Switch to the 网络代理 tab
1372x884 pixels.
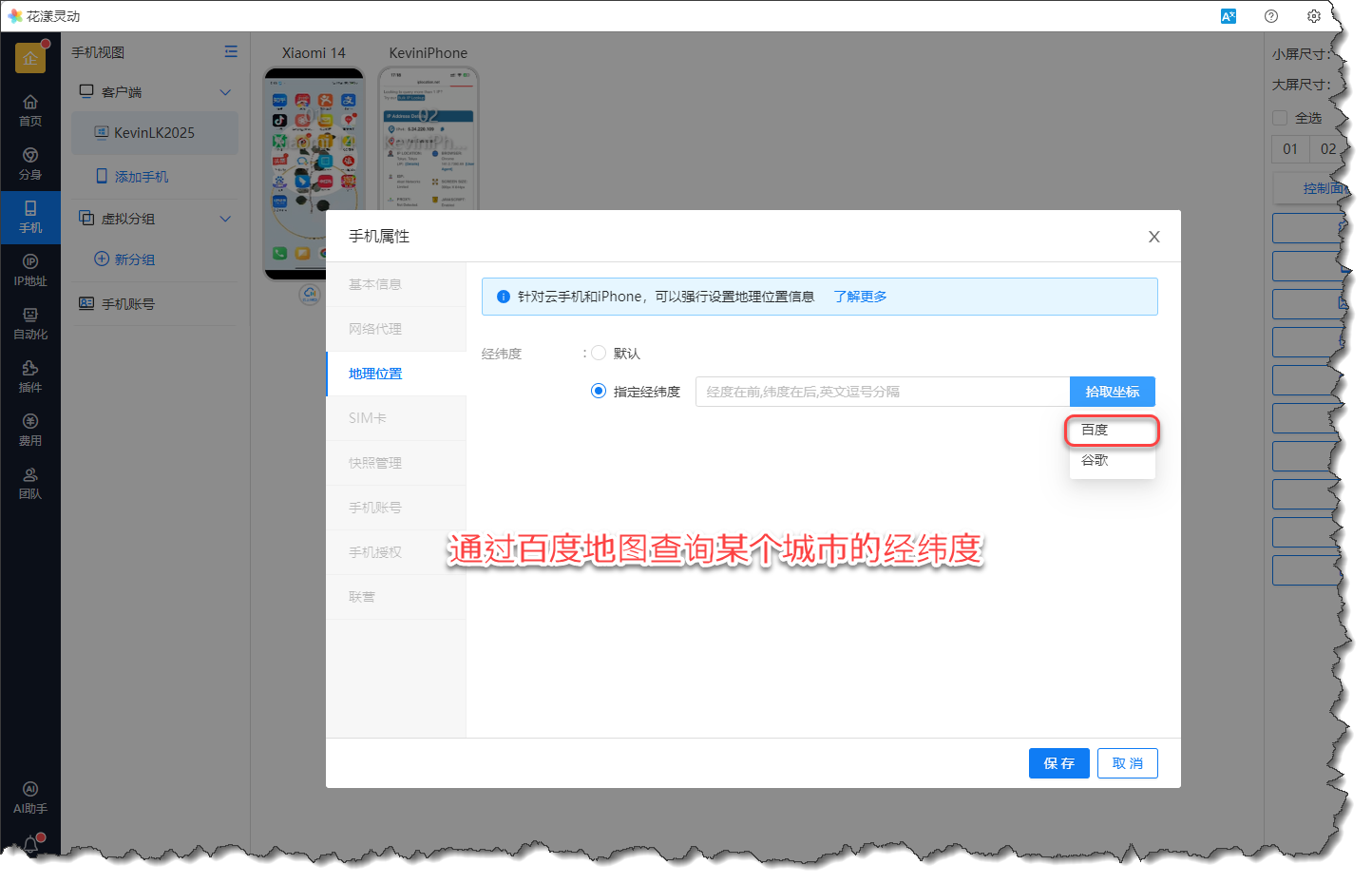pos(375,329)
